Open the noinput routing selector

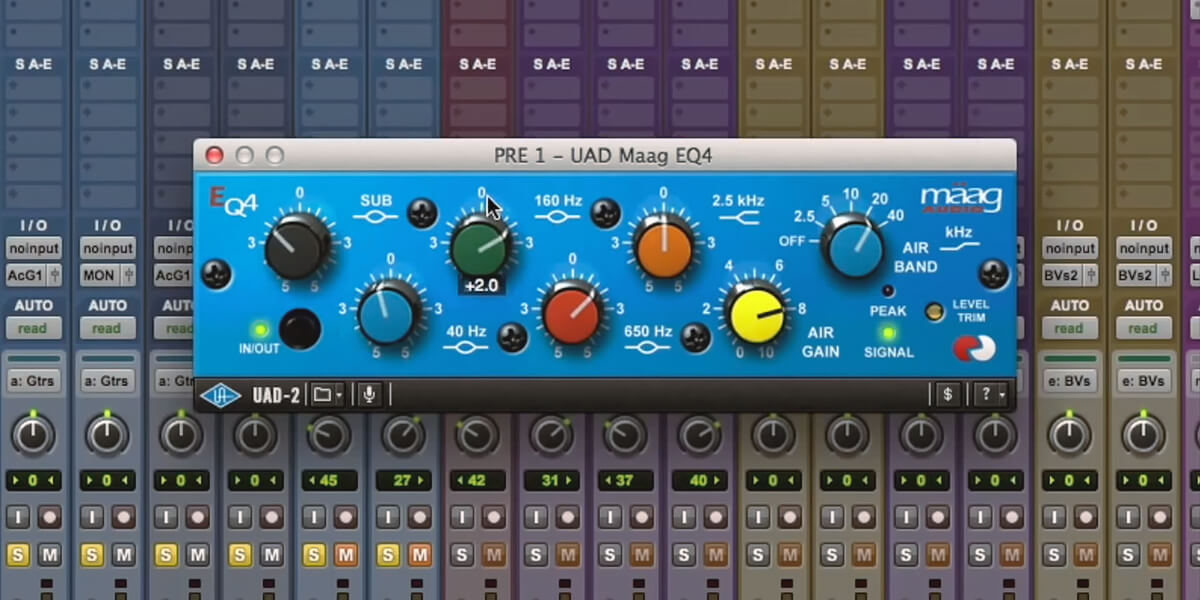[x=34, y=248]
